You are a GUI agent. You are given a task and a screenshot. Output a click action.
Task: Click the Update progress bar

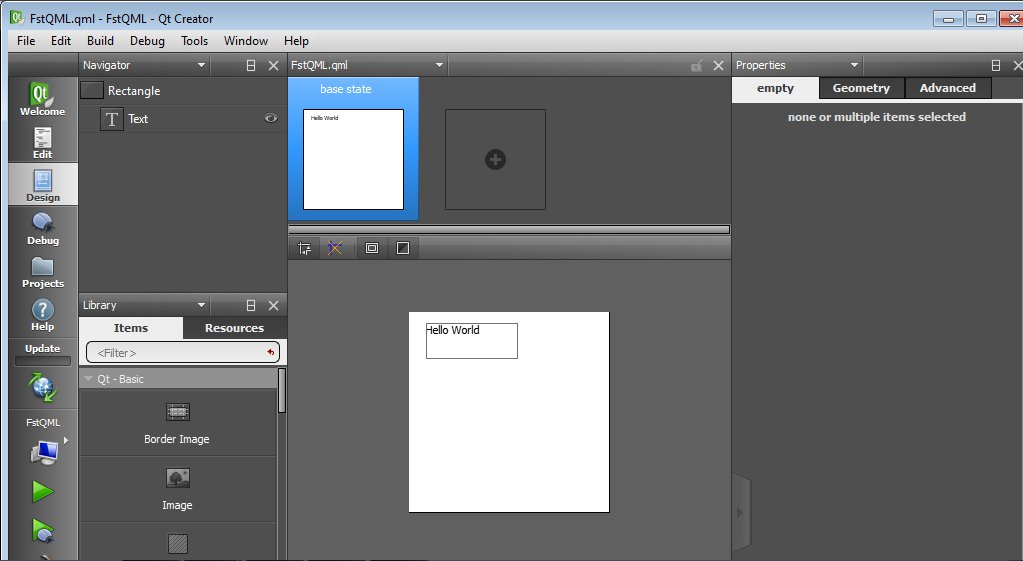[x=43, y=361]
